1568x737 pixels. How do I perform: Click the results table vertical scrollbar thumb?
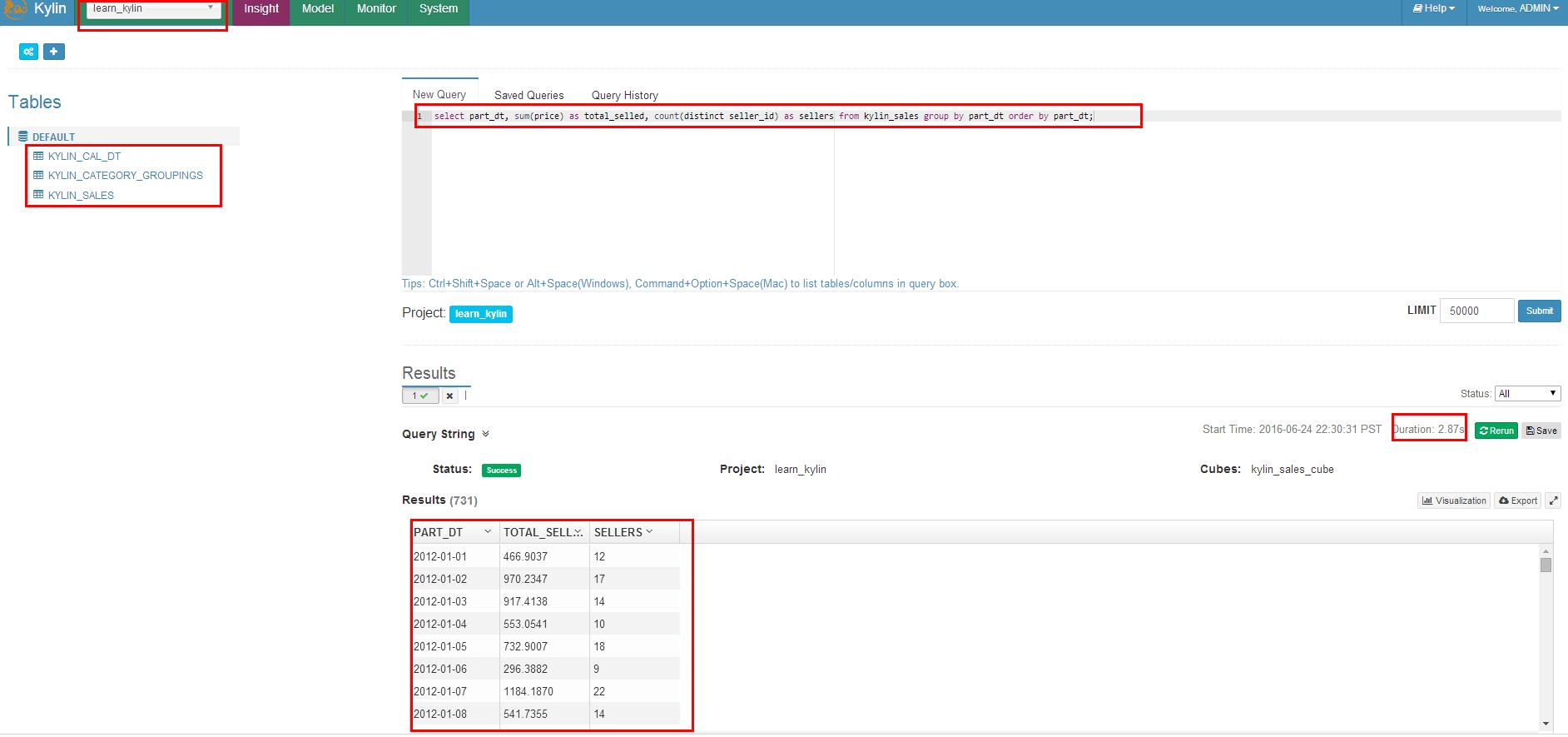tap(1546, 565)
